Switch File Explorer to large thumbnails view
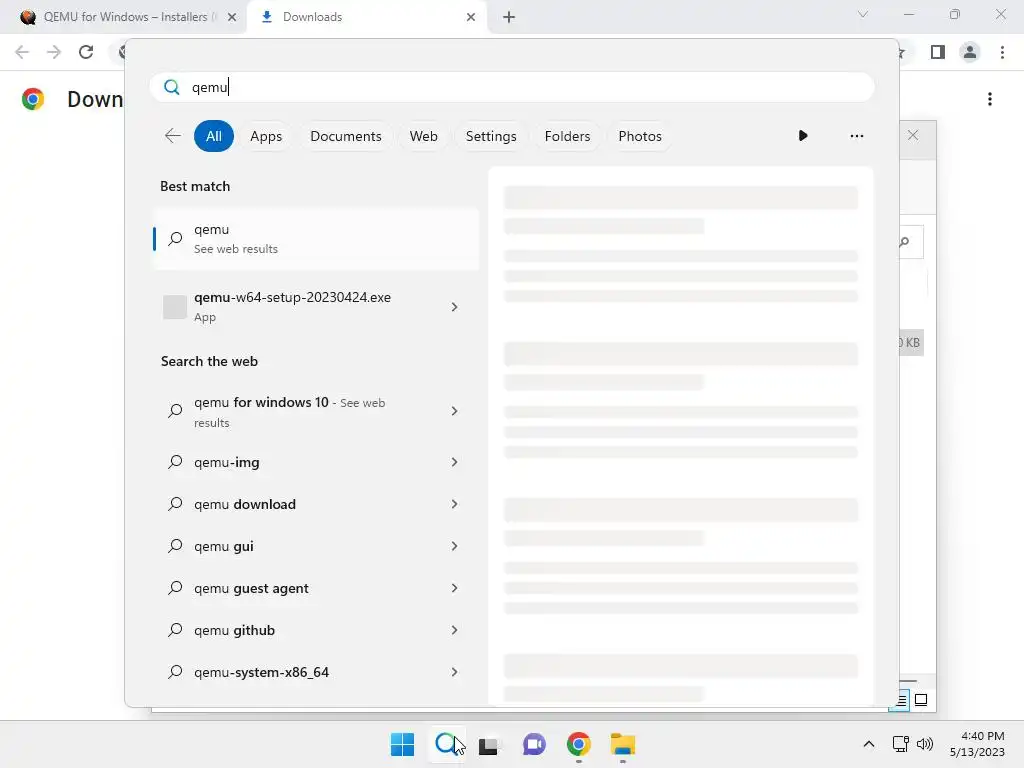This screenshot has height=768, width=1024. tap(921, 700)
